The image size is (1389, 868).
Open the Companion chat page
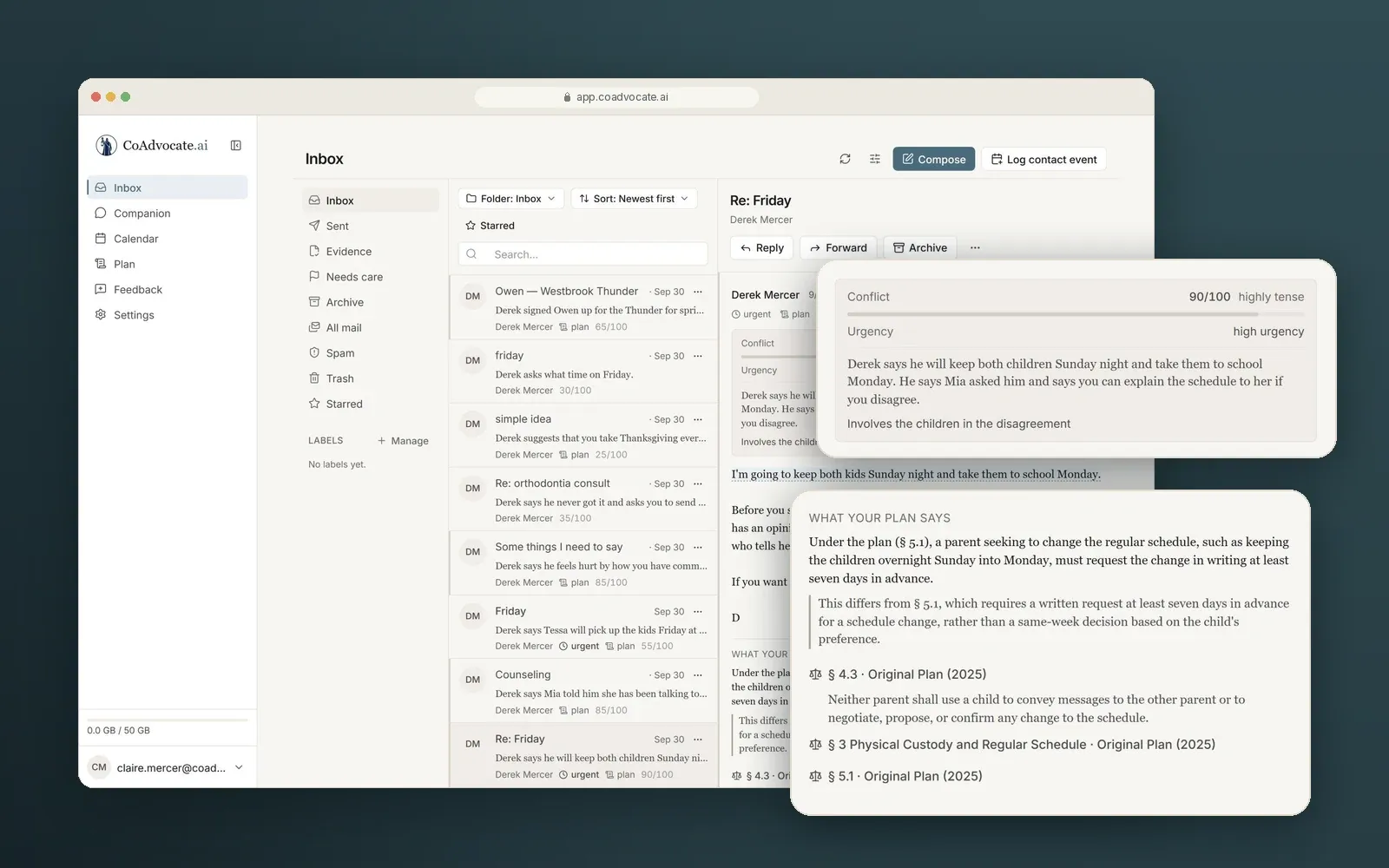(x=167, y=214)
